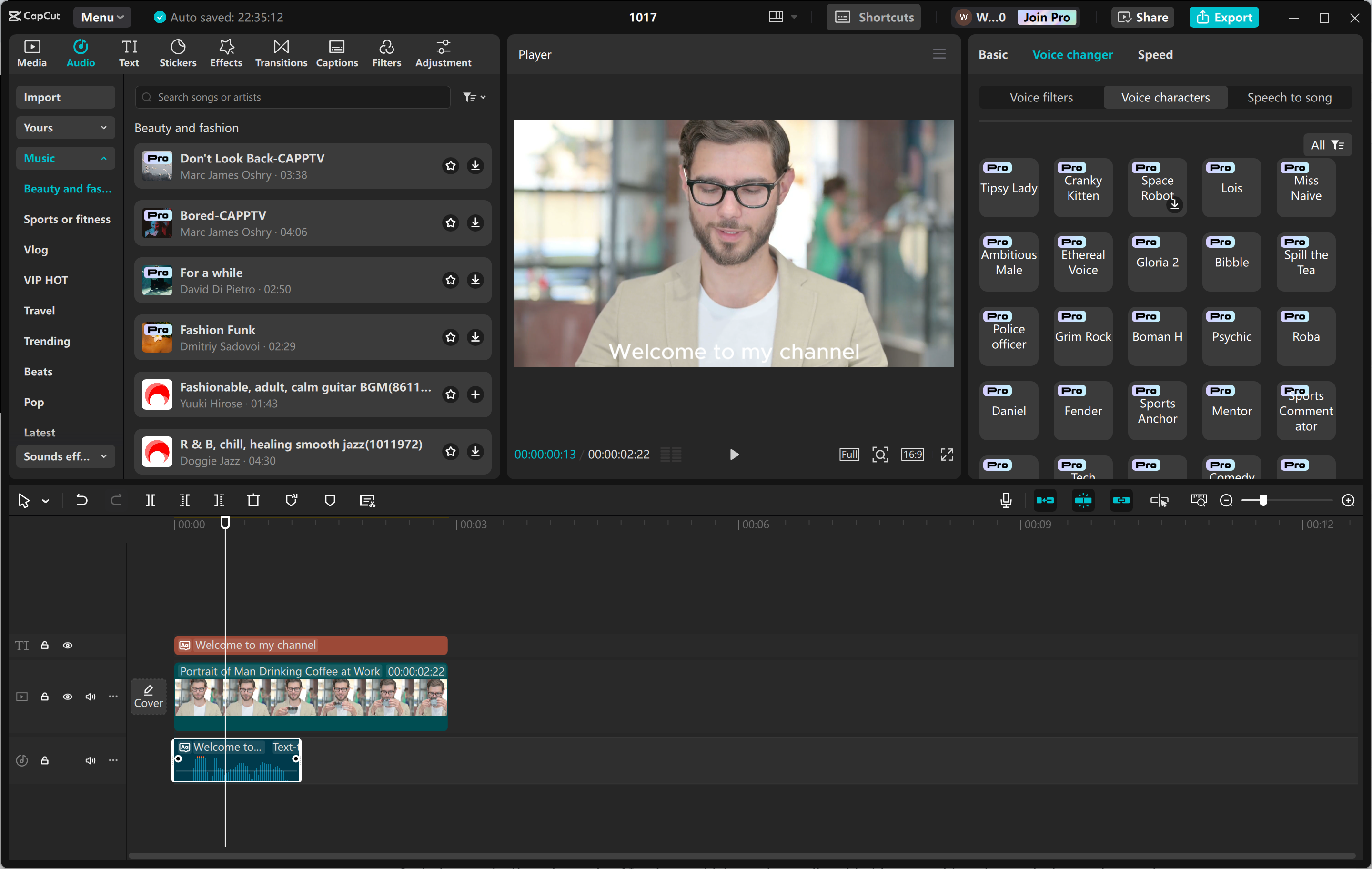Click the Share button
This screenshot has height=869, width=1372.
[x=1142, y=17]
